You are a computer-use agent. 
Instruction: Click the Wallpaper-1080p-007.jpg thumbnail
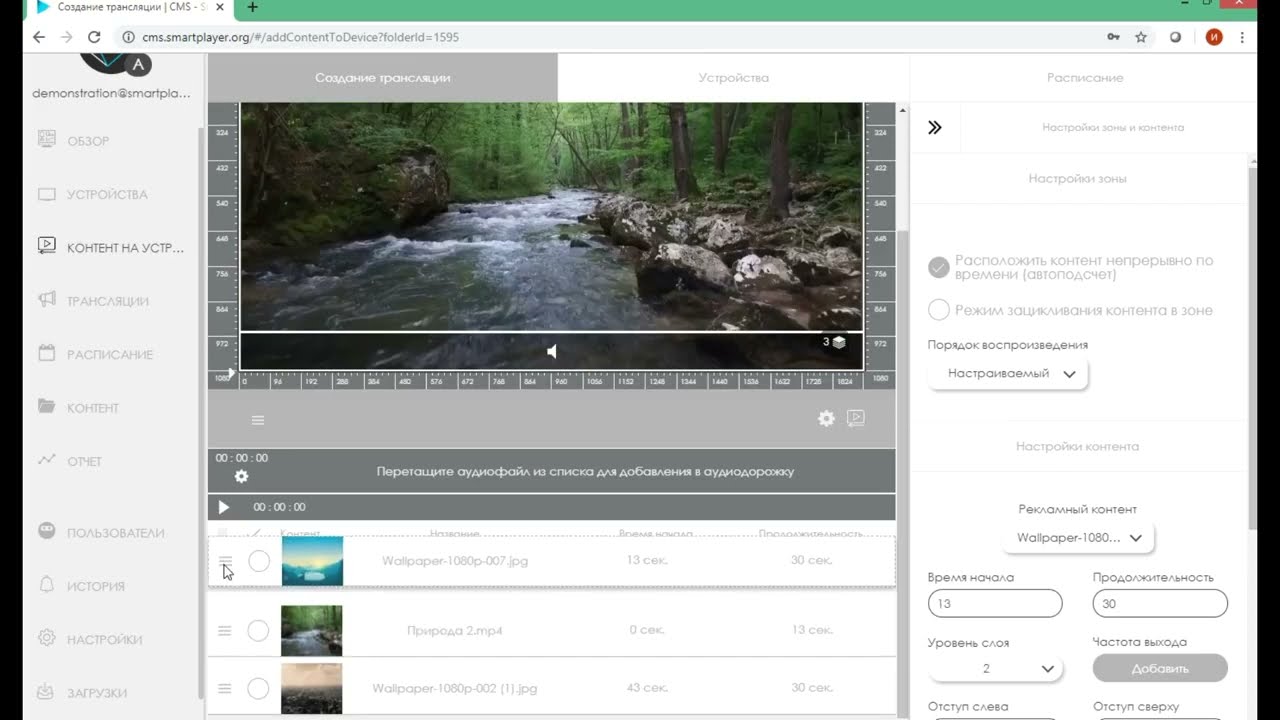click(x=312, y=561)
